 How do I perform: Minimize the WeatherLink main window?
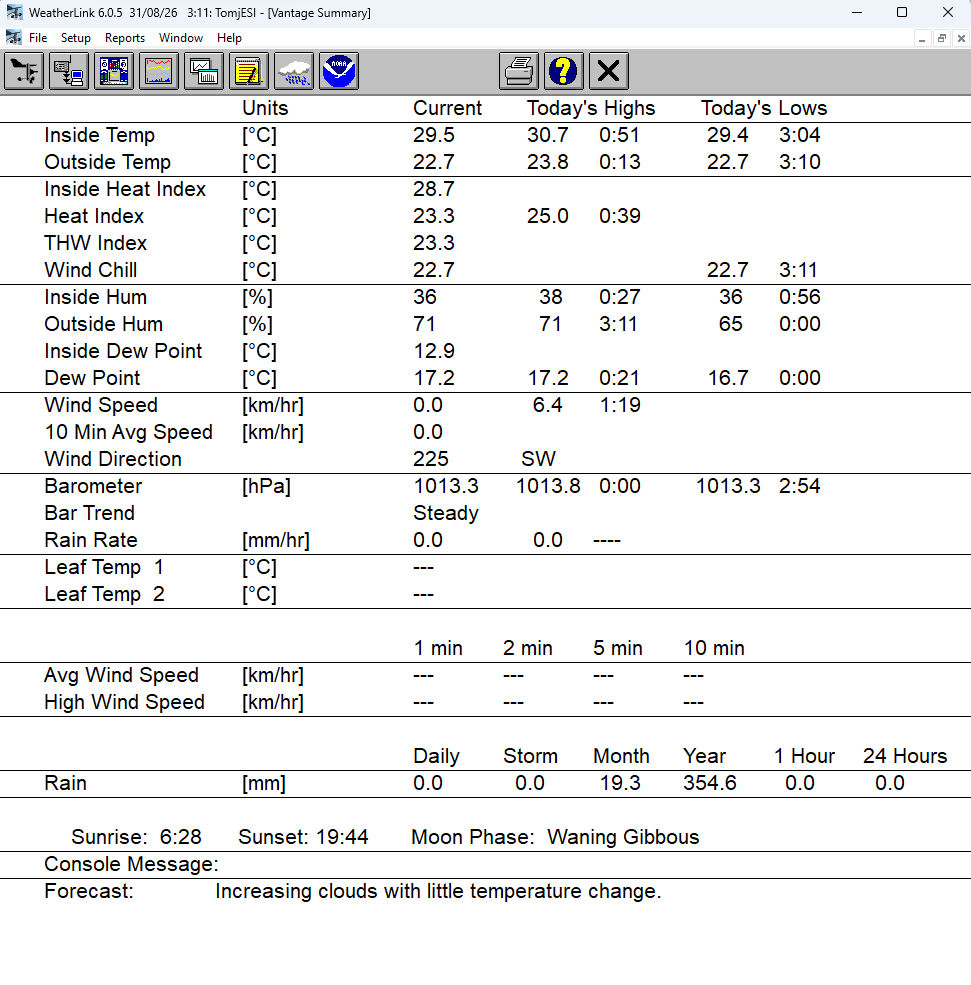tap(857, 13)
